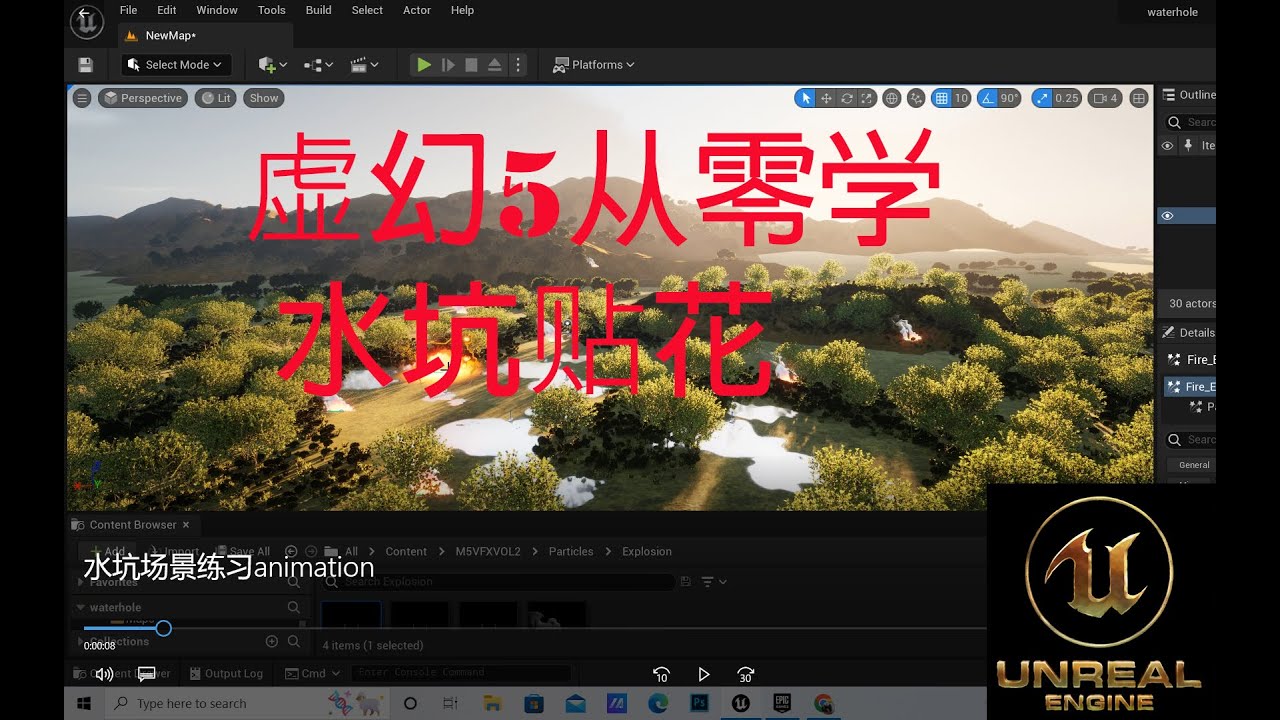
Task: Choose the translate move tool
Action: coord(827,98)
